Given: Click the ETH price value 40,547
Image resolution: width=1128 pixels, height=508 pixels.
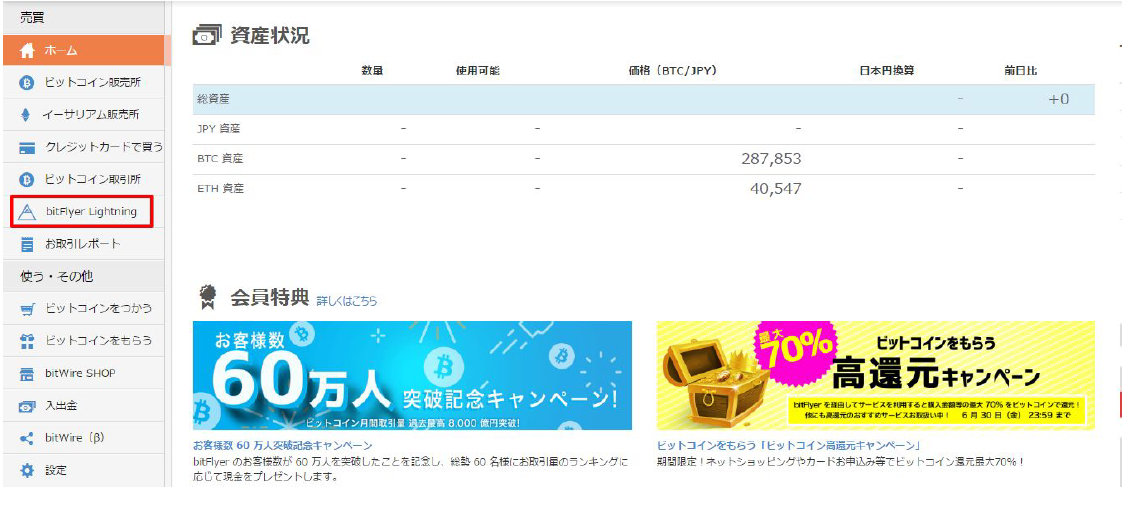Looking at the screenshot, I should point(776,189).
